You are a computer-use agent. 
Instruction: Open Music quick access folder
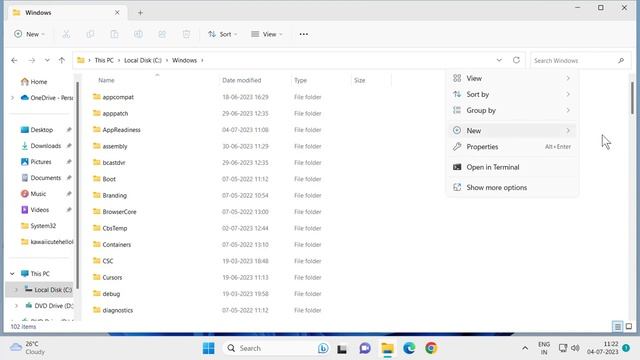point(33,194)
